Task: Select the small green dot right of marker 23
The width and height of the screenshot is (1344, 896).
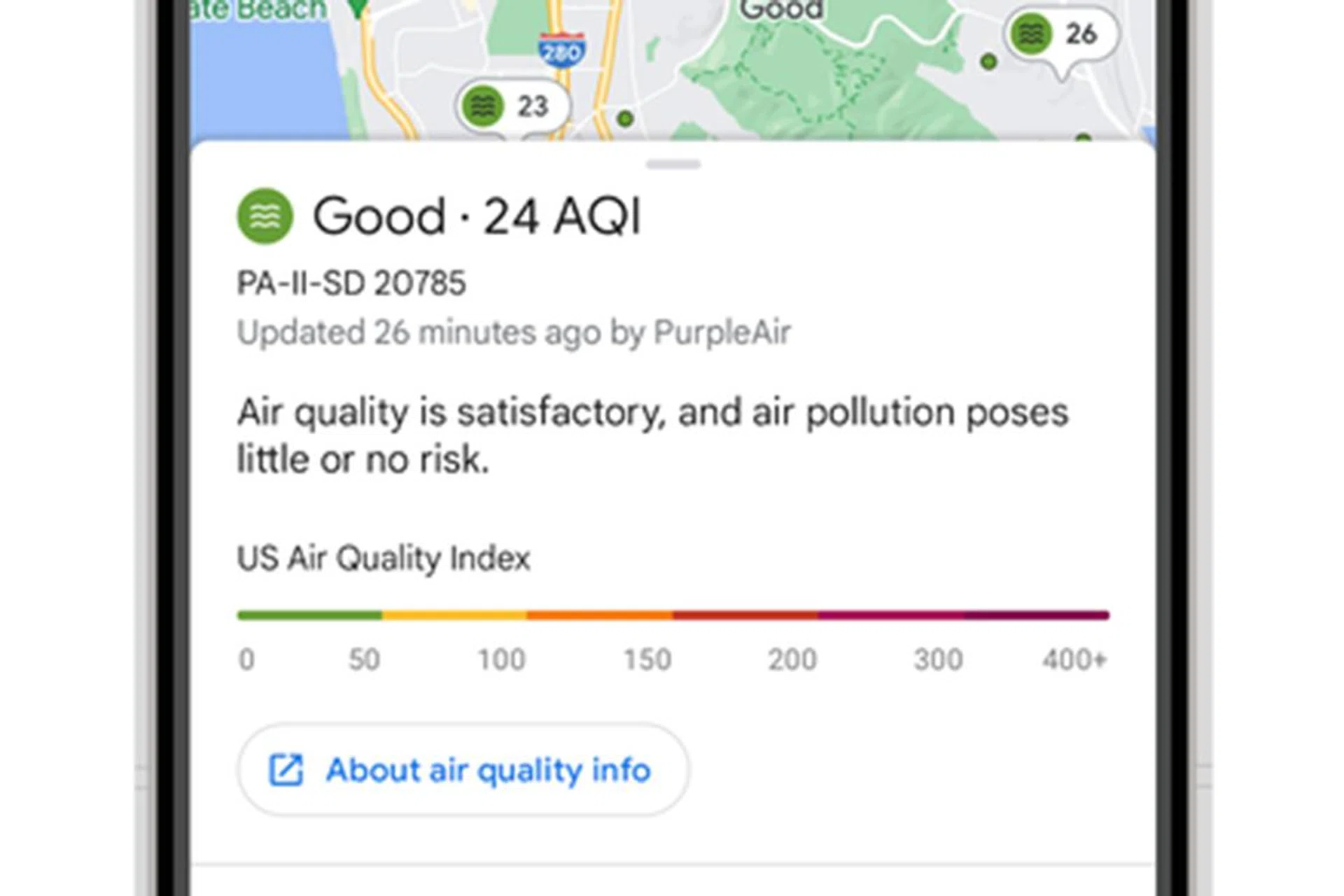Action: coord(625,119)
